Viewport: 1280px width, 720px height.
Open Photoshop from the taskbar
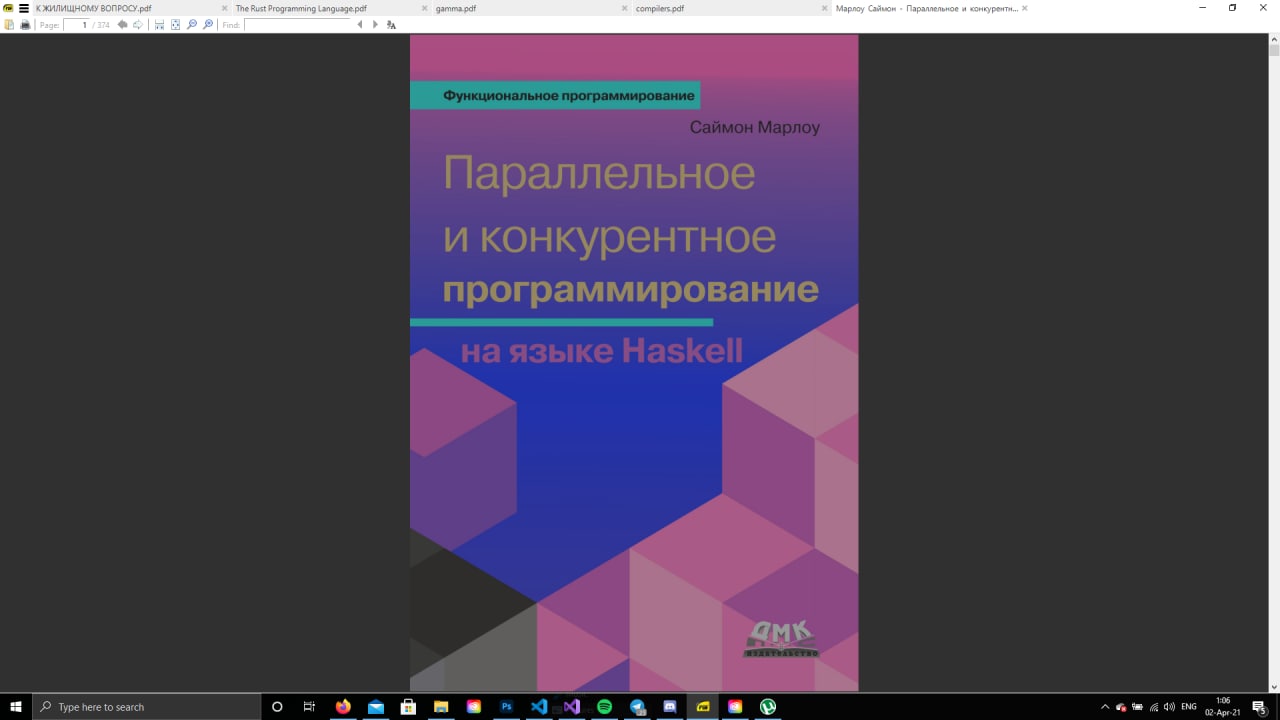tap(506, 706)
